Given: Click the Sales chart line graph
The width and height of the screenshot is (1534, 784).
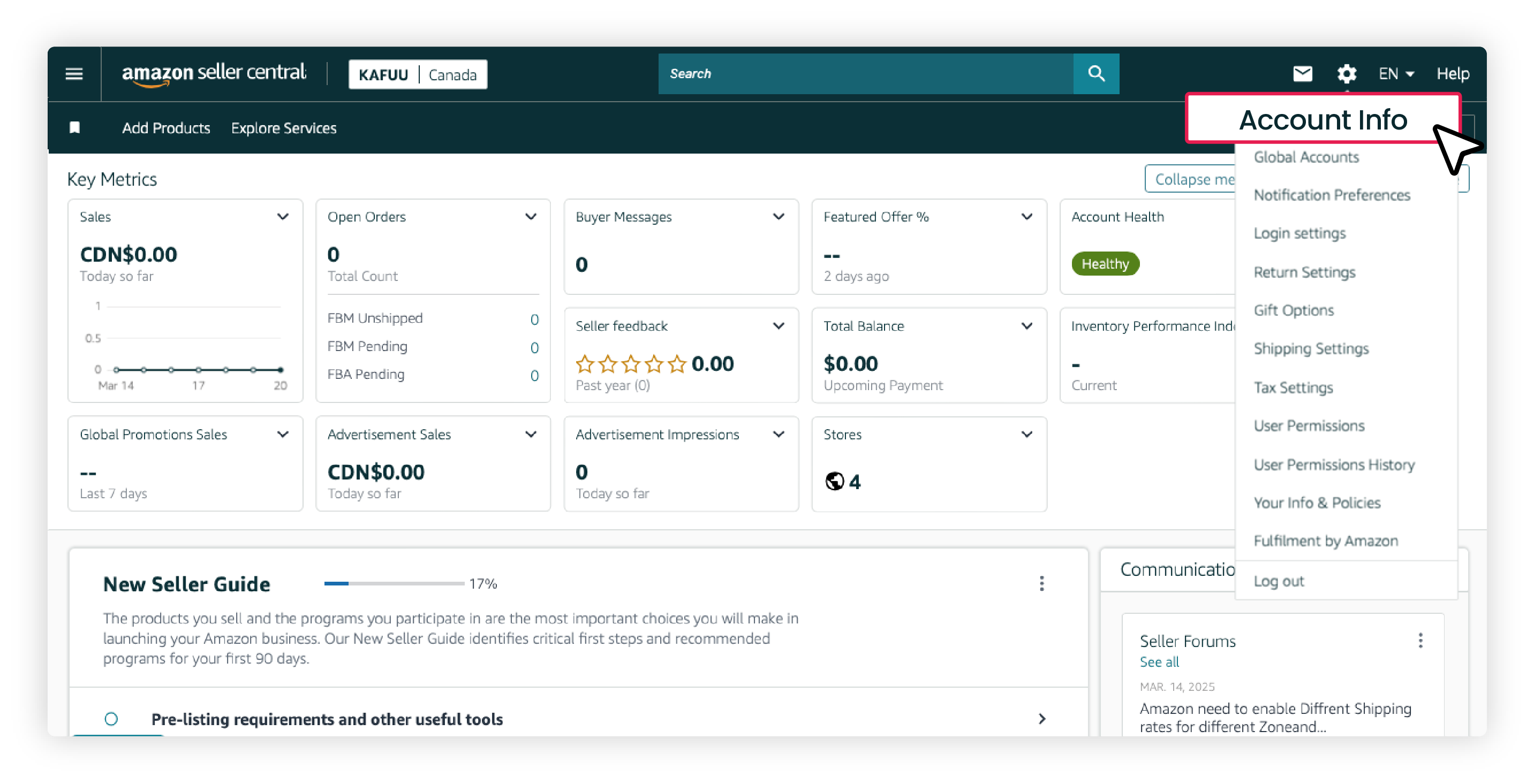Looking at the screenshot, I should [x=198, y=370].
